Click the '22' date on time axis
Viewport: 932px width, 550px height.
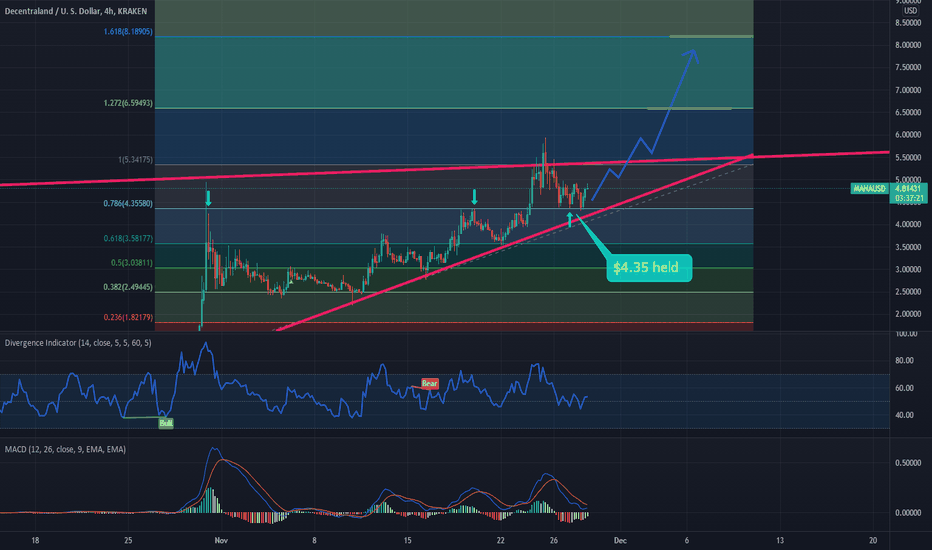(x=500, y=540)
